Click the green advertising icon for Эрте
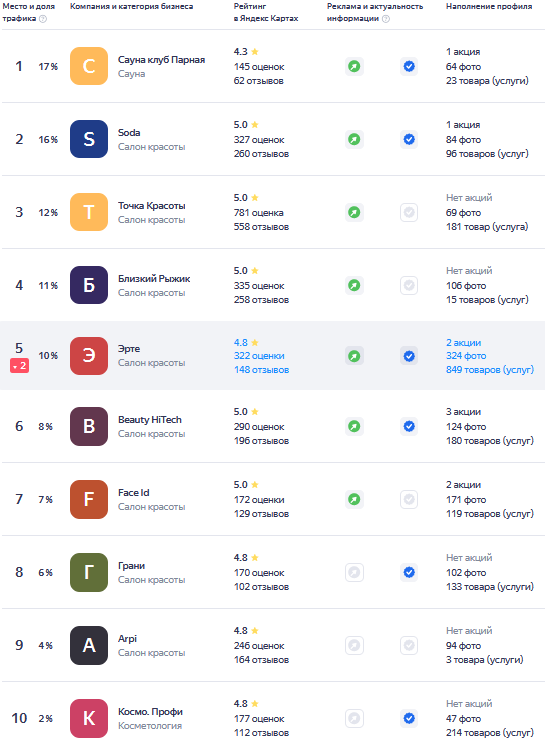Image resolution: width=545 pixels, height=745 pixels. click(x=354, y=356)
